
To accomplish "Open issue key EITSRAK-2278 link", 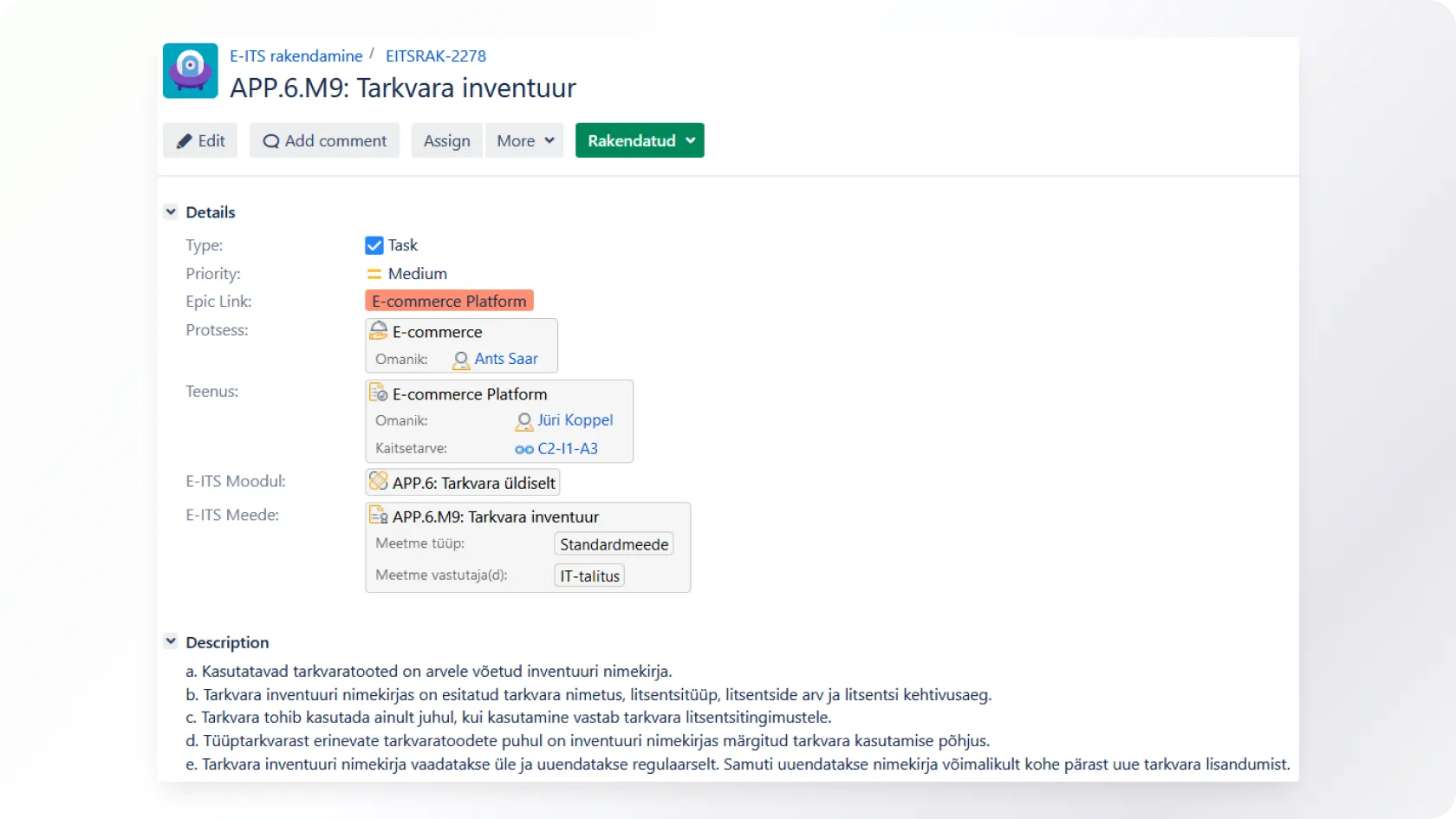I will tap(436, 55).
